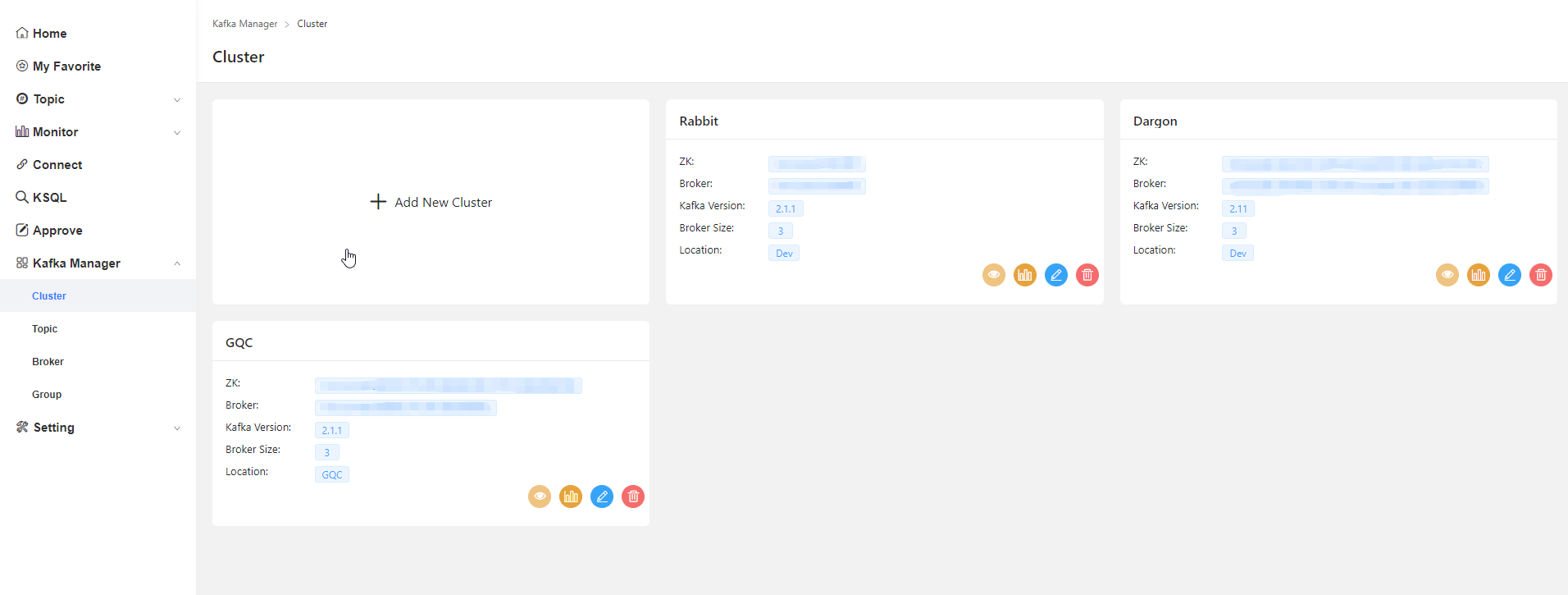Select the Topic submenu under Kafka Manager
Viewport: 1568px width, 595px height.
coord(98,328)
